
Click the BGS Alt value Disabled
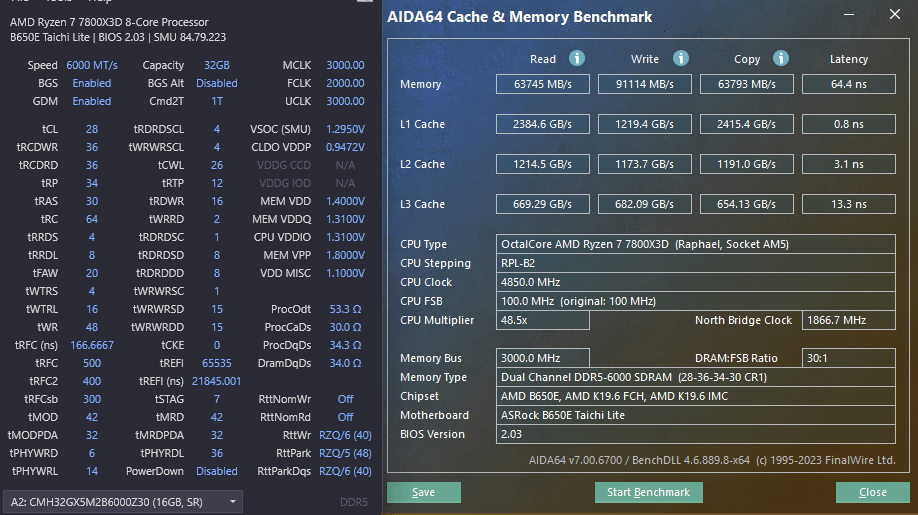point(217,83)
